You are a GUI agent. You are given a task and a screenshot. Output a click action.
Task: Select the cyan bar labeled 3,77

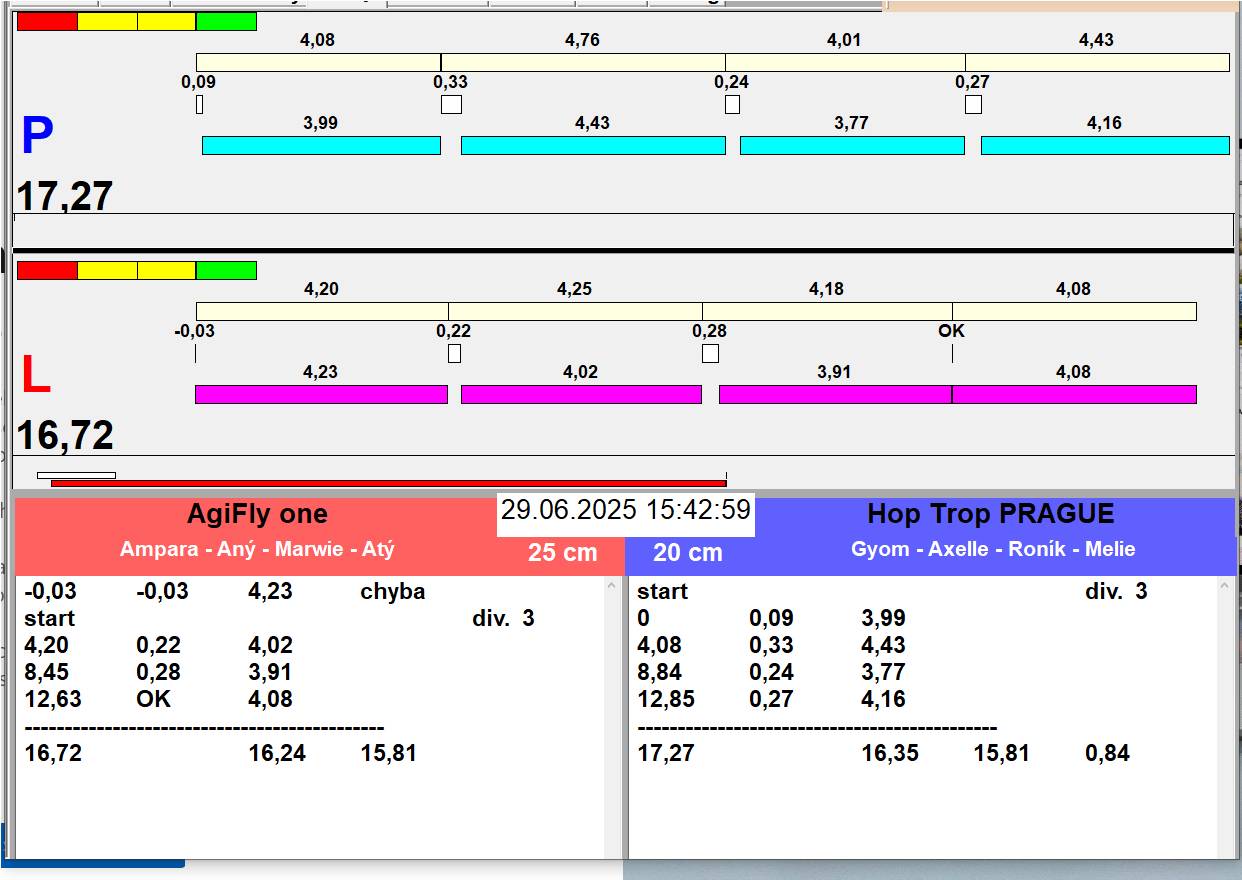click(x=852, y=145)
